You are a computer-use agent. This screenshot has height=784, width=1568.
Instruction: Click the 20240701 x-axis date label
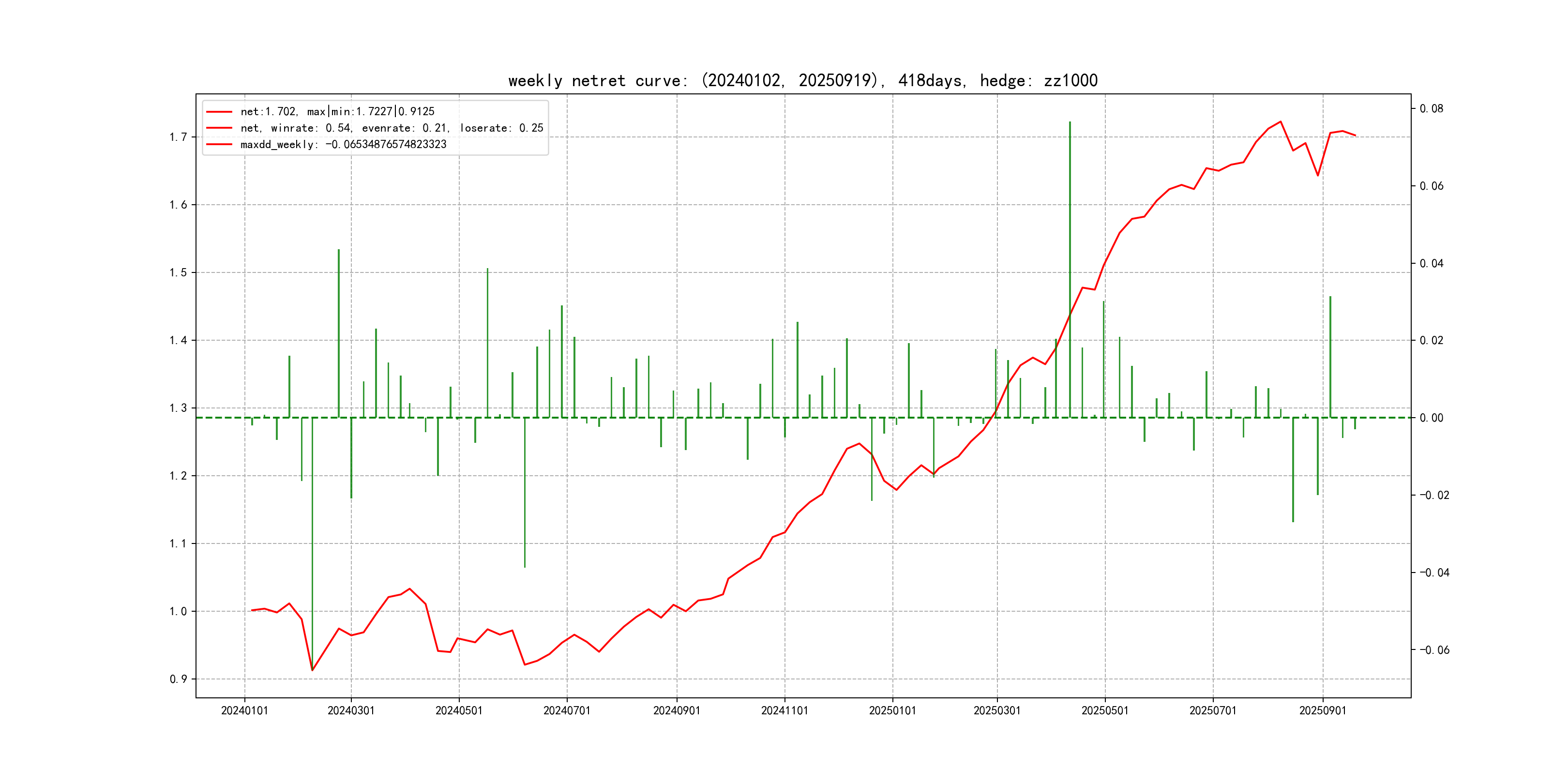(x=567, y=710)
